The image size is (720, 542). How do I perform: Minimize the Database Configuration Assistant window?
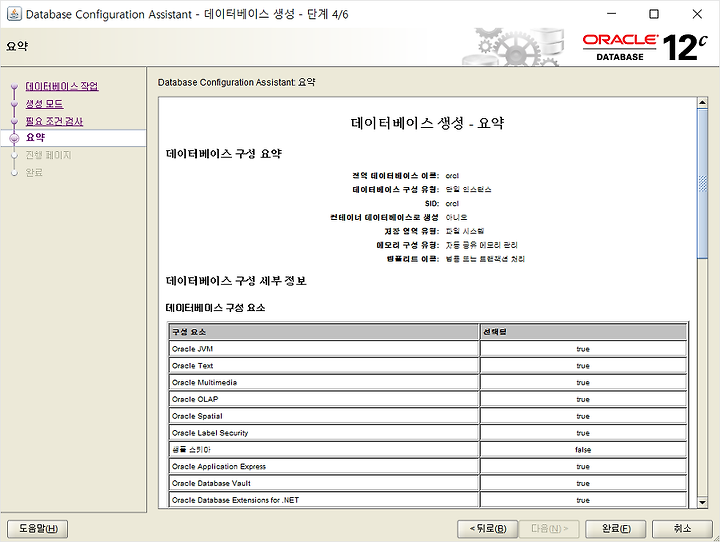pos(612,14)
